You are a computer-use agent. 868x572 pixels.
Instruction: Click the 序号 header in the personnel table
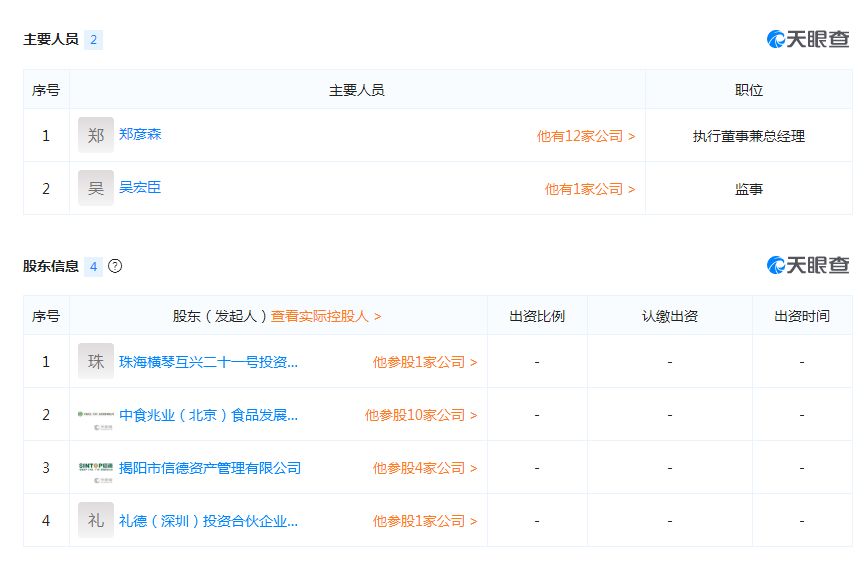46,90
